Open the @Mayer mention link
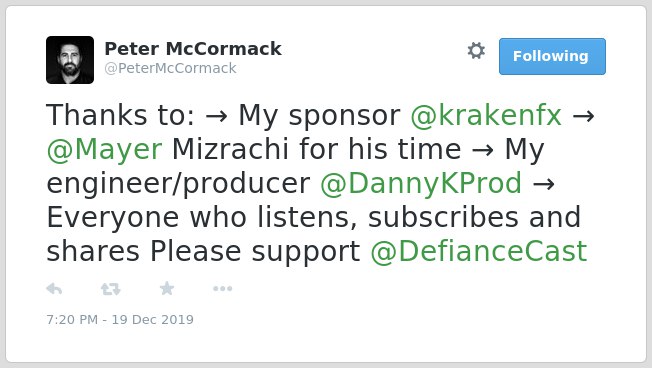This screenshot has height=368, width=652. pyautogui.click(x=104, y=149)
